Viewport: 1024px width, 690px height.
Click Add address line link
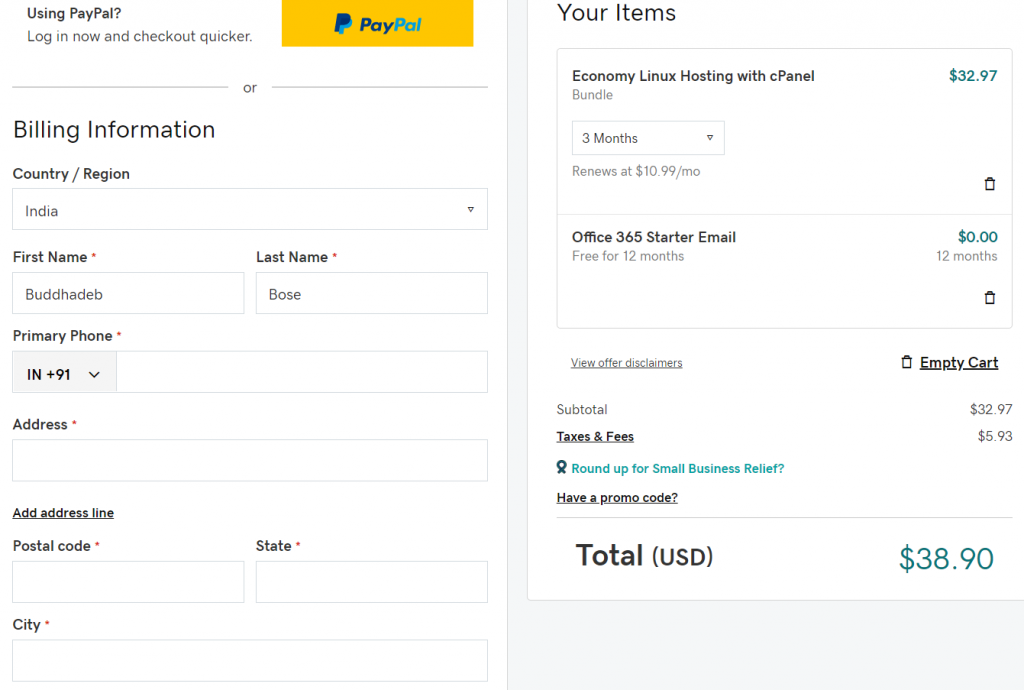click(63, 513)
